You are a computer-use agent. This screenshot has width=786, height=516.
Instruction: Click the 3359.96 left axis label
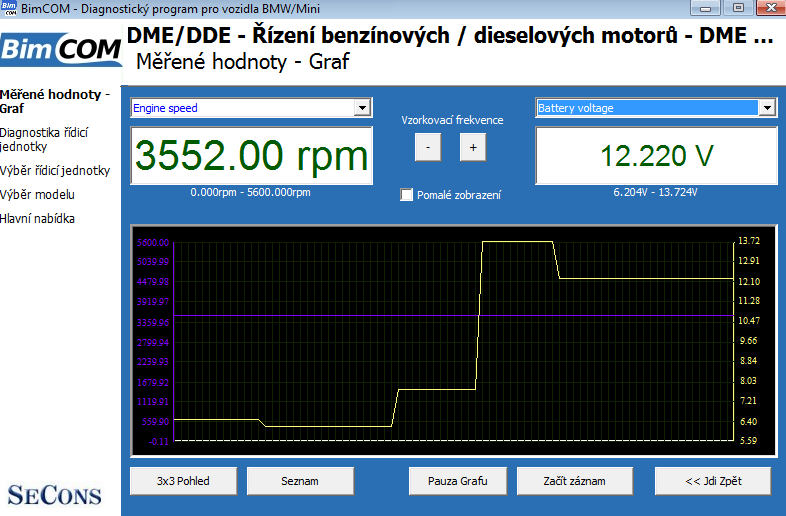[x=153, y=322]
